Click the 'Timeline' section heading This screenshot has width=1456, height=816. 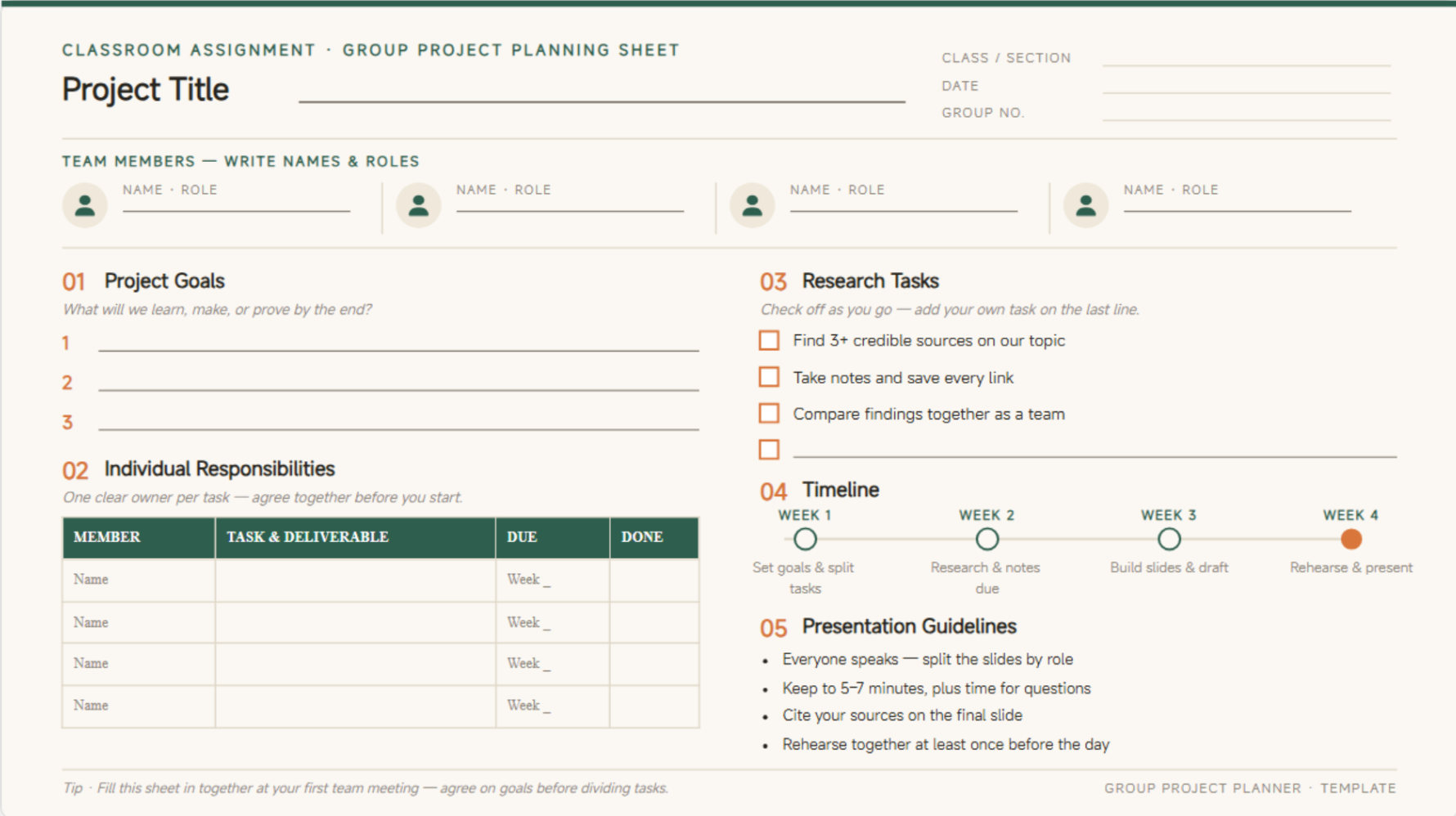point(841,490)
